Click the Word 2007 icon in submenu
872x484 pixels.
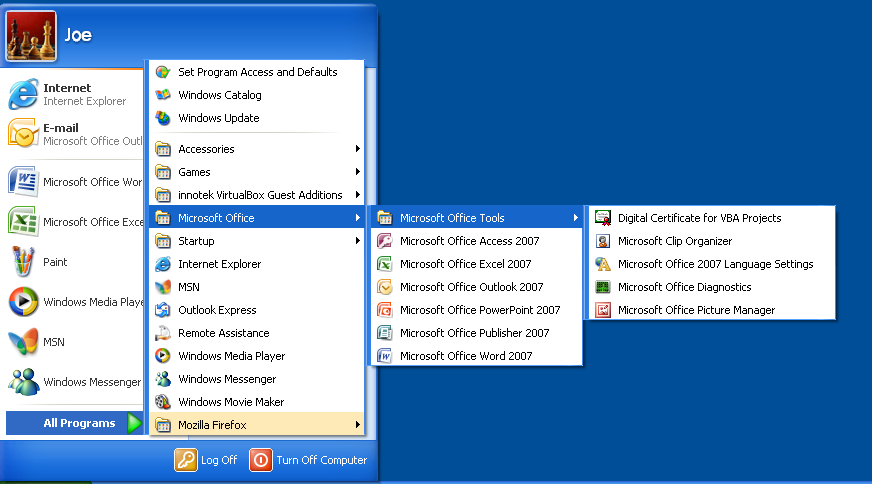(385, 355)
